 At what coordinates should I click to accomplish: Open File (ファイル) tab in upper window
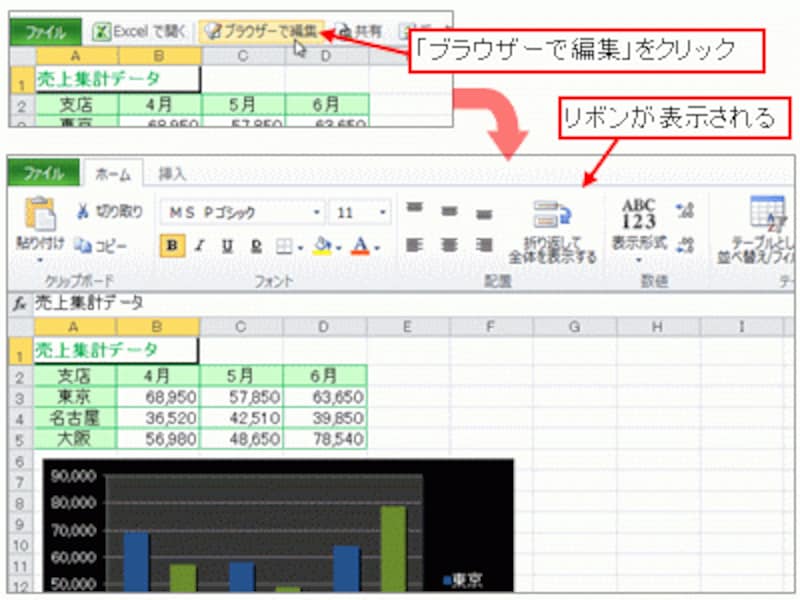(45, 33)
